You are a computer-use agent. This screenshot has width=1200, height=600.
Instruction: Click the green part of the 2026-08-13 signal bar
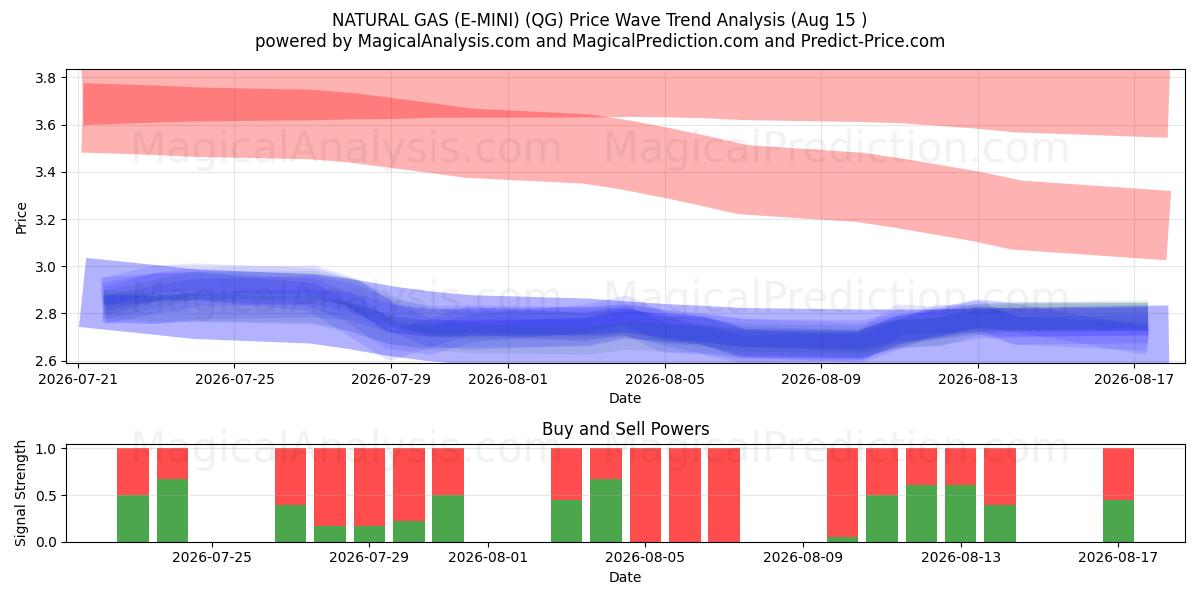coord(960,514)
